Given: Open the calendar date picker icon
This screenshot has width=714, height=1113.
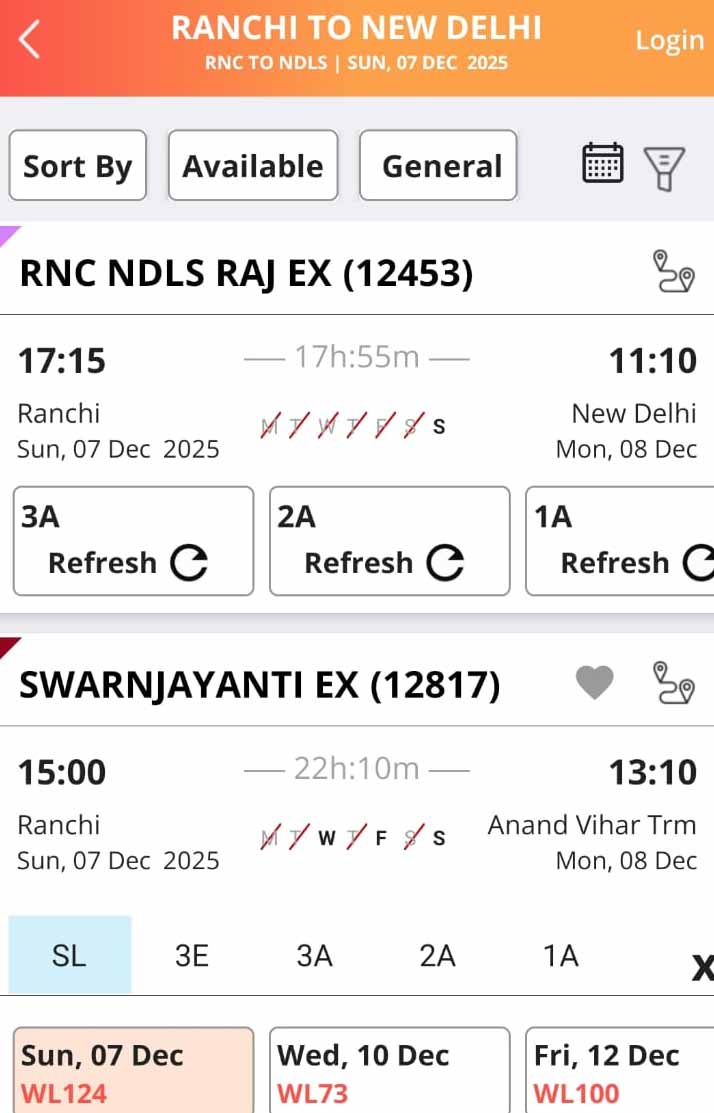Looking at the screenshot, I should [x=602, y=163].
